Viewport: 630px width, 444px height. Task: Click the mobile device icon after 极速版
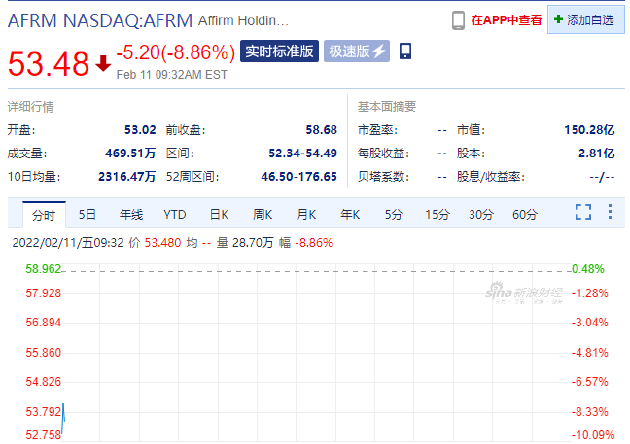point(405,51)
